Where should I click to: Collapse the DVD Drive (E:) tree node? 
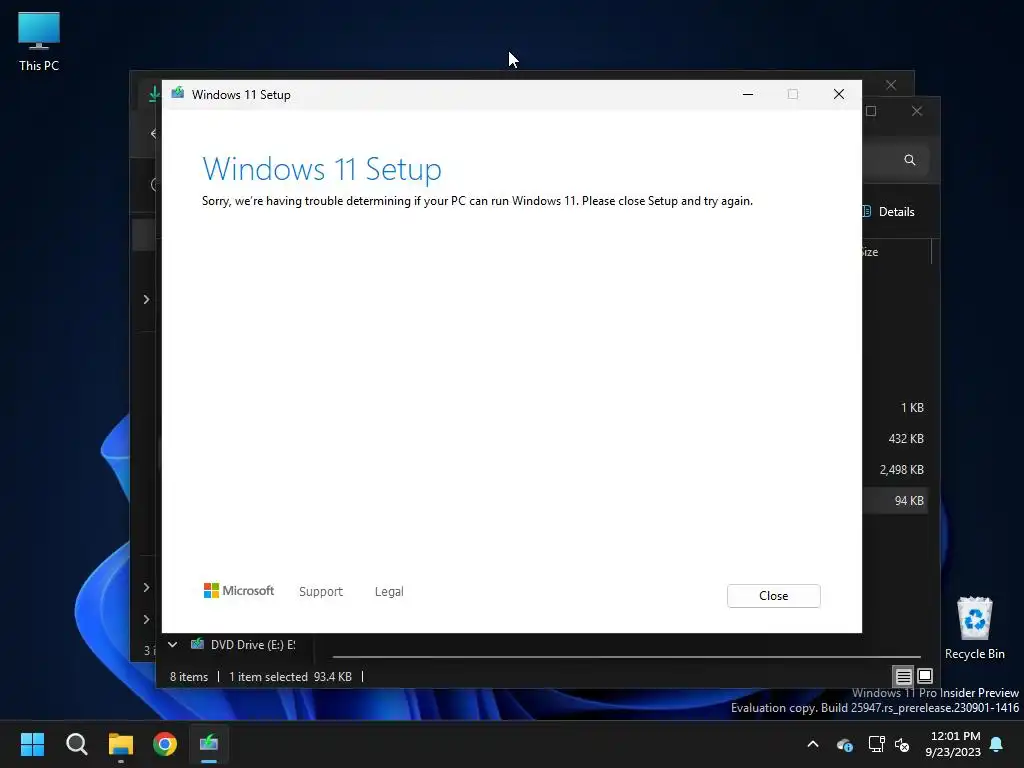click(172, 645)
